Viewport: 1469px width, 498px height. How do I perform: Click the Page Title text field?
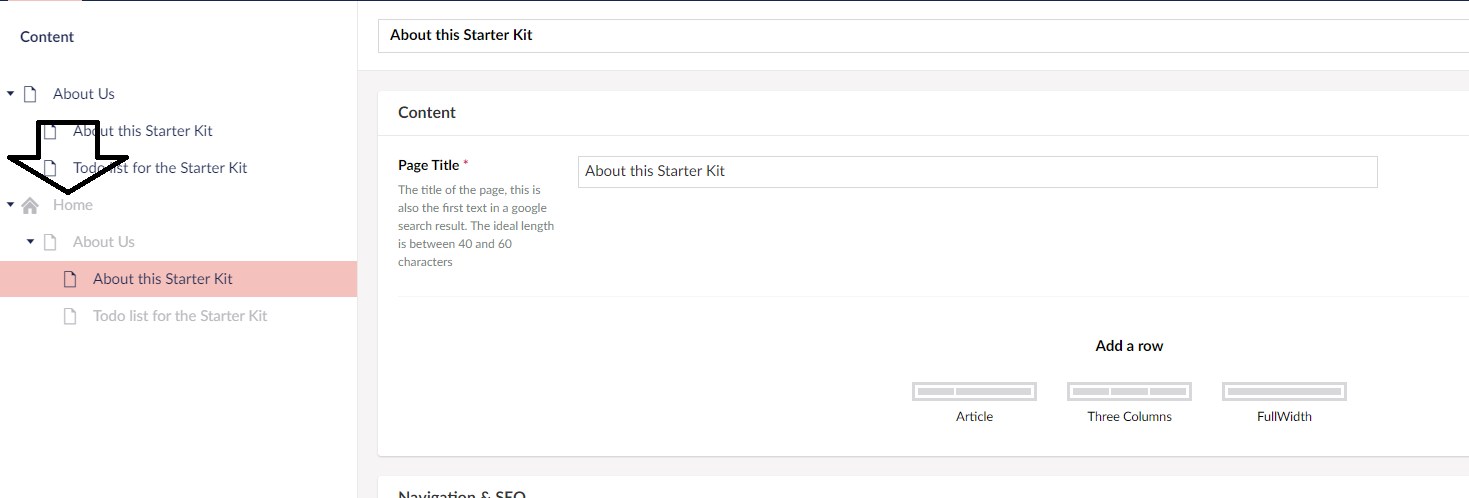(977, 171)
